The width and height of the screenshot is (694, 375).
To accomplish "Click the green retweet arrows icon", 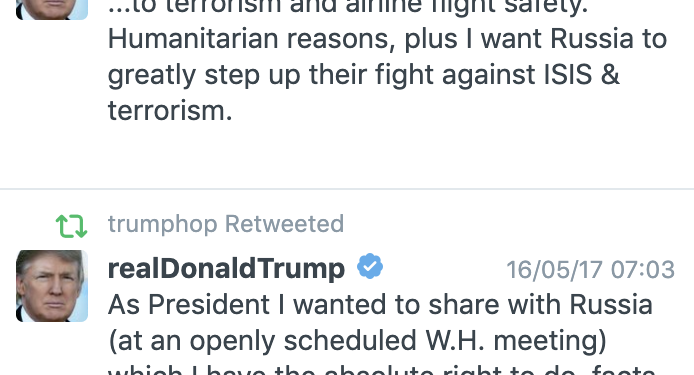I will coord(71,226).
